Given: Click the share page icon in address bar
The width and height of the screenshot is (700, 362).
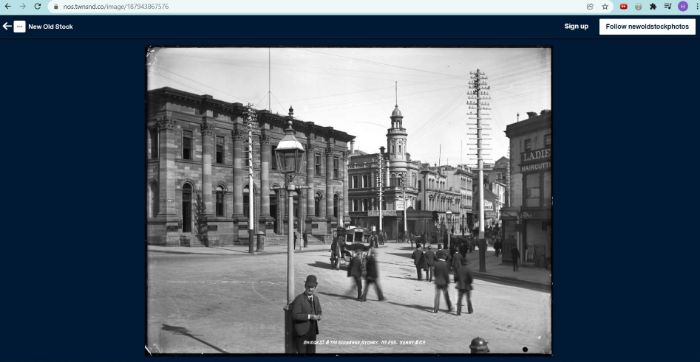Looking at the screenshot, I should (x=590, y=7).
